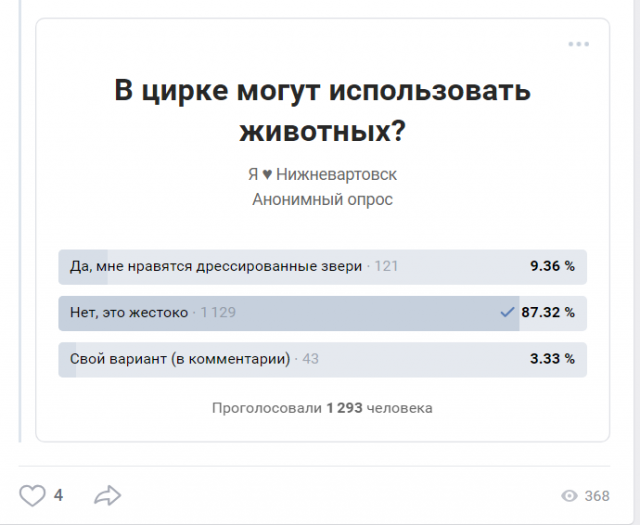
Task: Click 'Анонимный опрос' label
Action: click(322, 200)
